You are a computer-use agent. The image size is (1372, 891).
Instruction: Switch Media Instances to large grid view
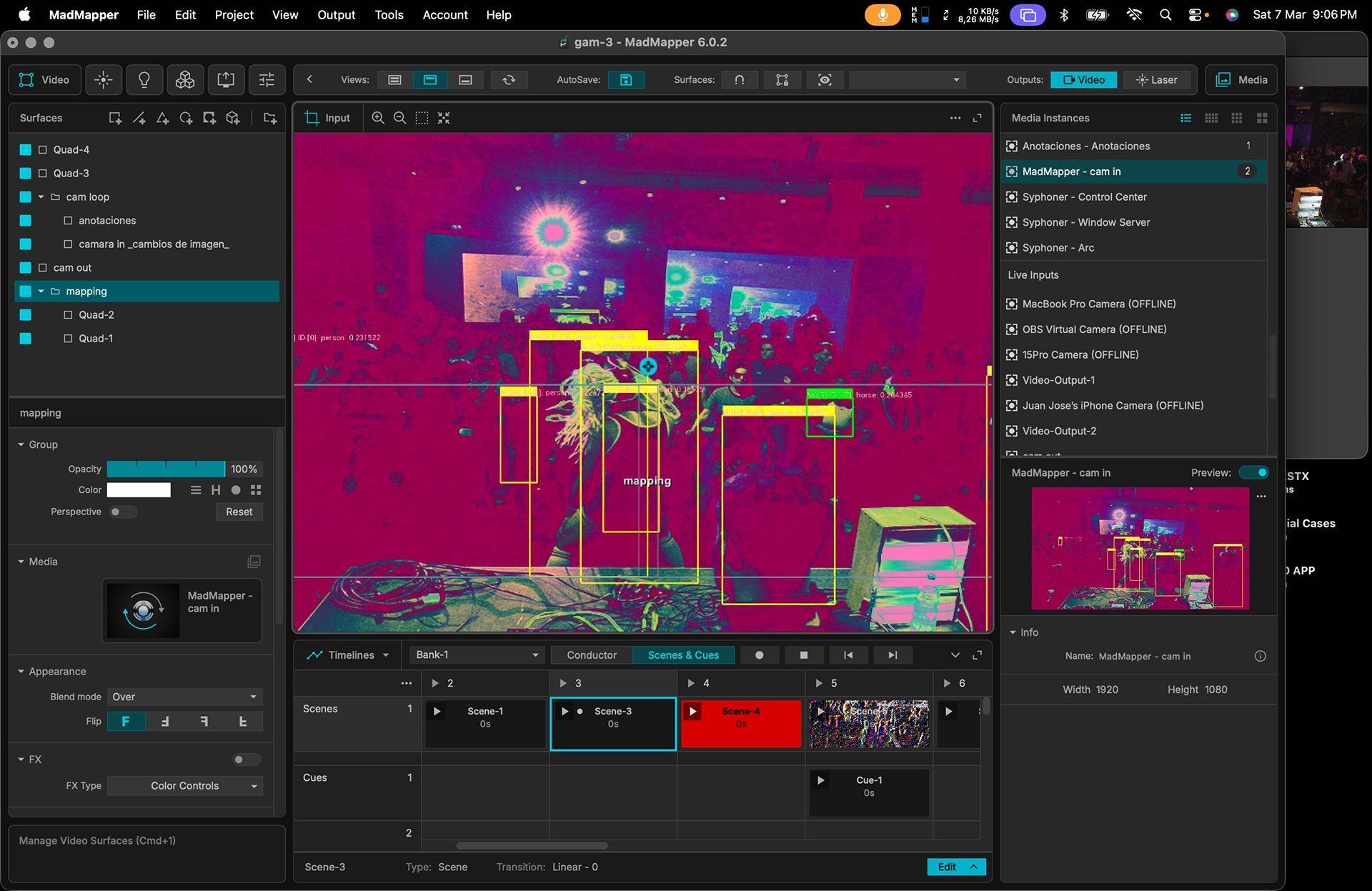[x=1263, y=118]
